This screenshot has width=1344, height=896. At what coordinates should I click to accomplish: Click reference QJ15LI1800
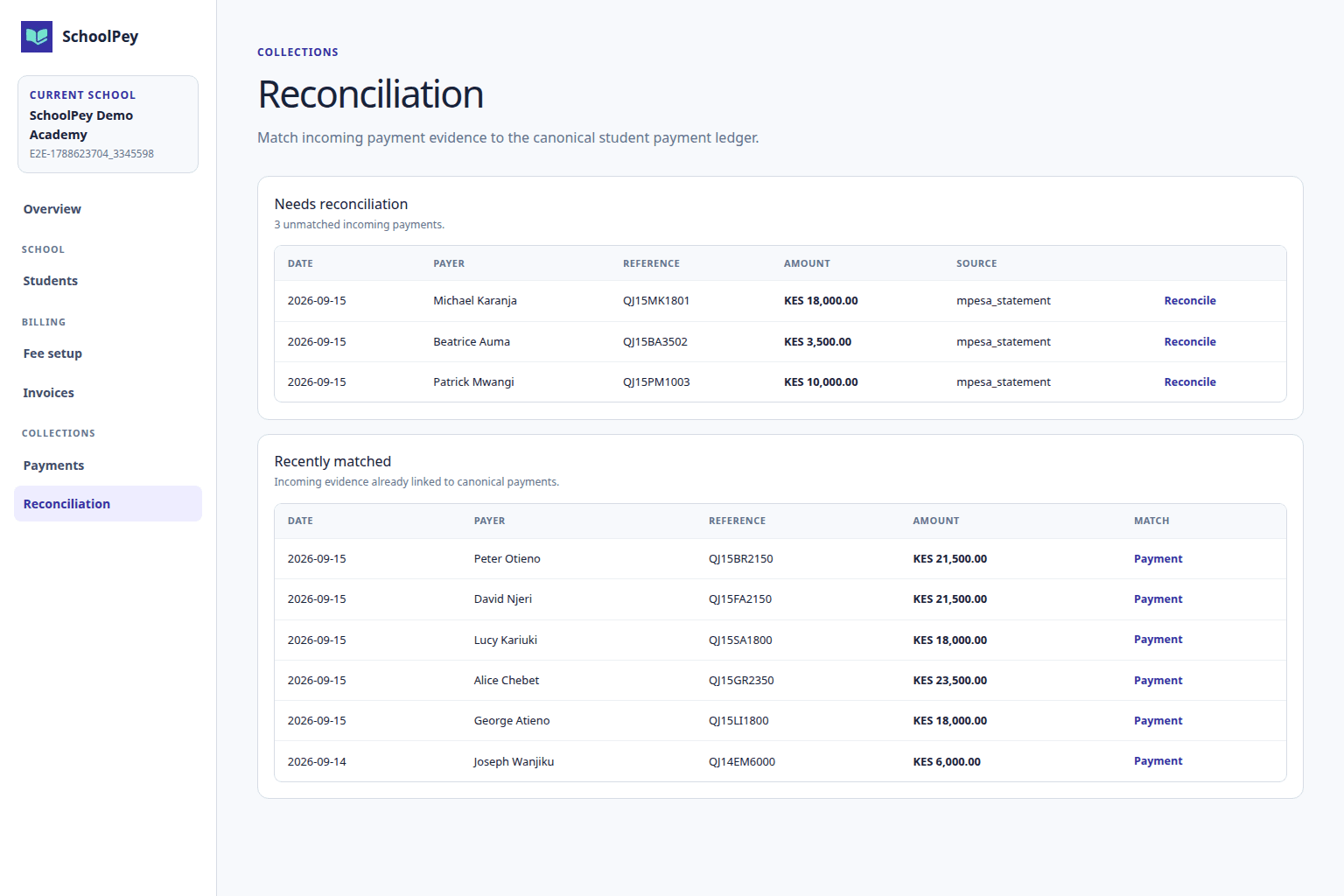coord(738,721)
